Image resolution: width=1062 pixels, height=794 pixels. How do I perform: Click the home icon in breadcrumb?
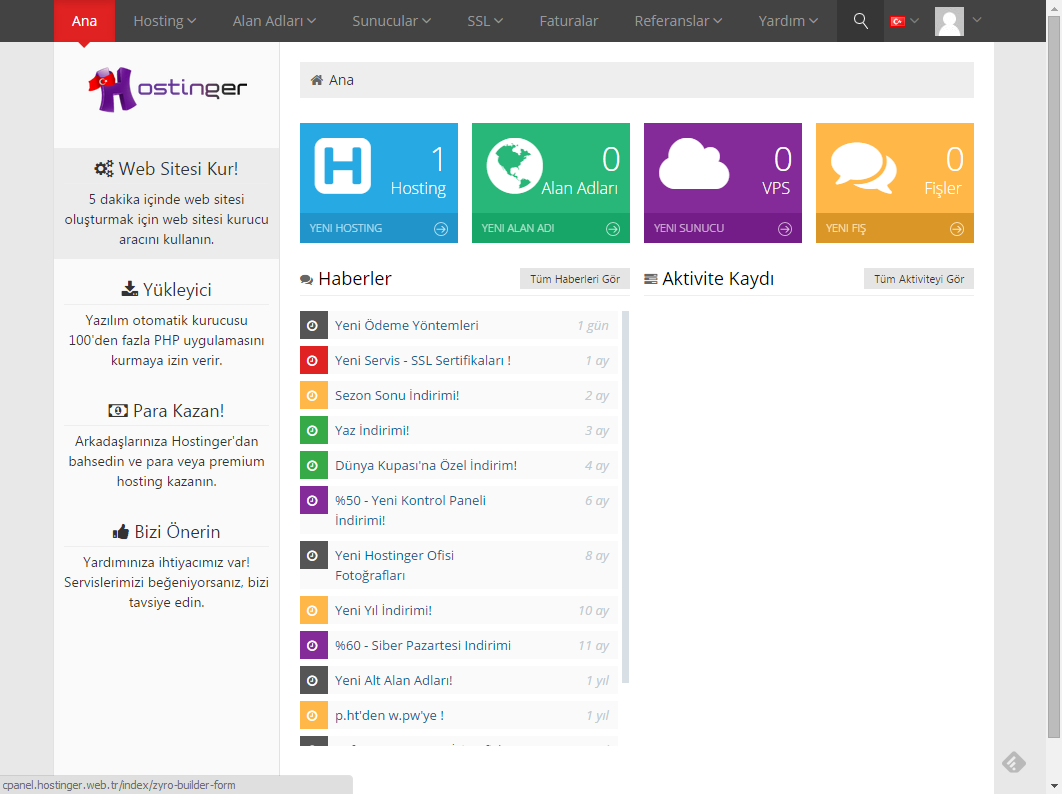pos(316,80)
